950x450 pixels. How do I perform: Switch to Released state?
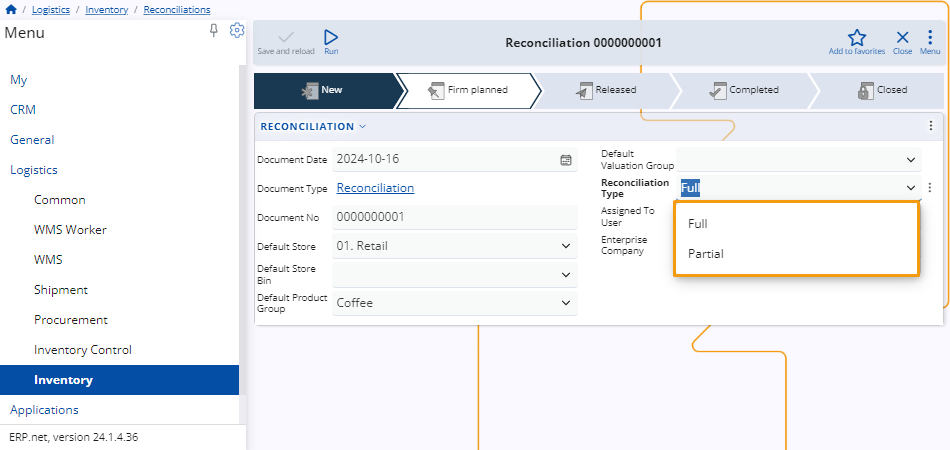pos(606,90)
